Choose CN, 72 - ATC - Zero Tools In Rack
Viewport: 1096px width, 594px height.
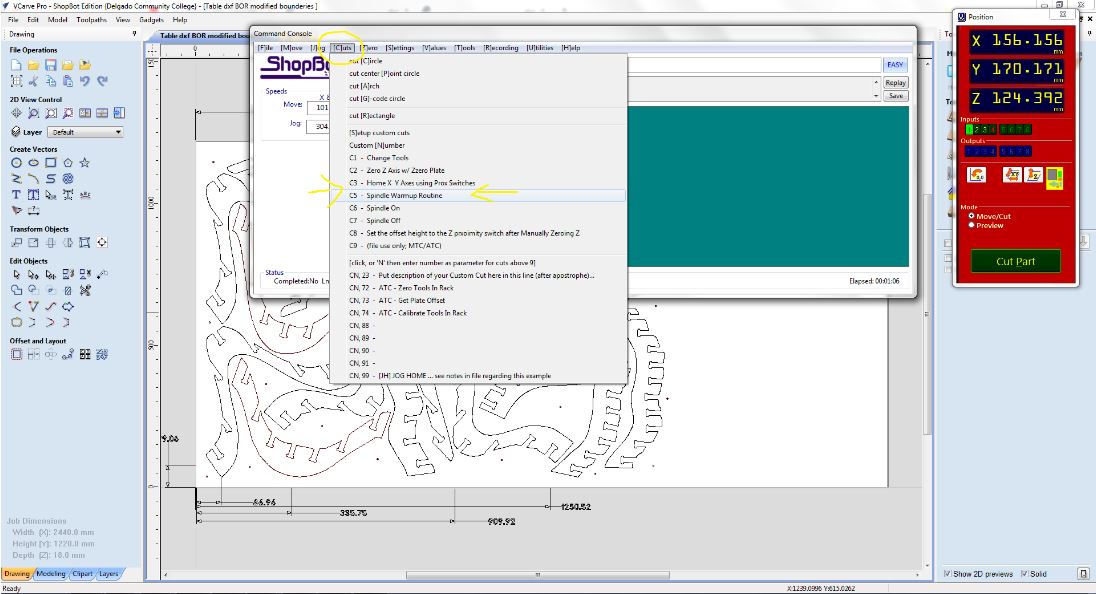(x=478, y=288)
